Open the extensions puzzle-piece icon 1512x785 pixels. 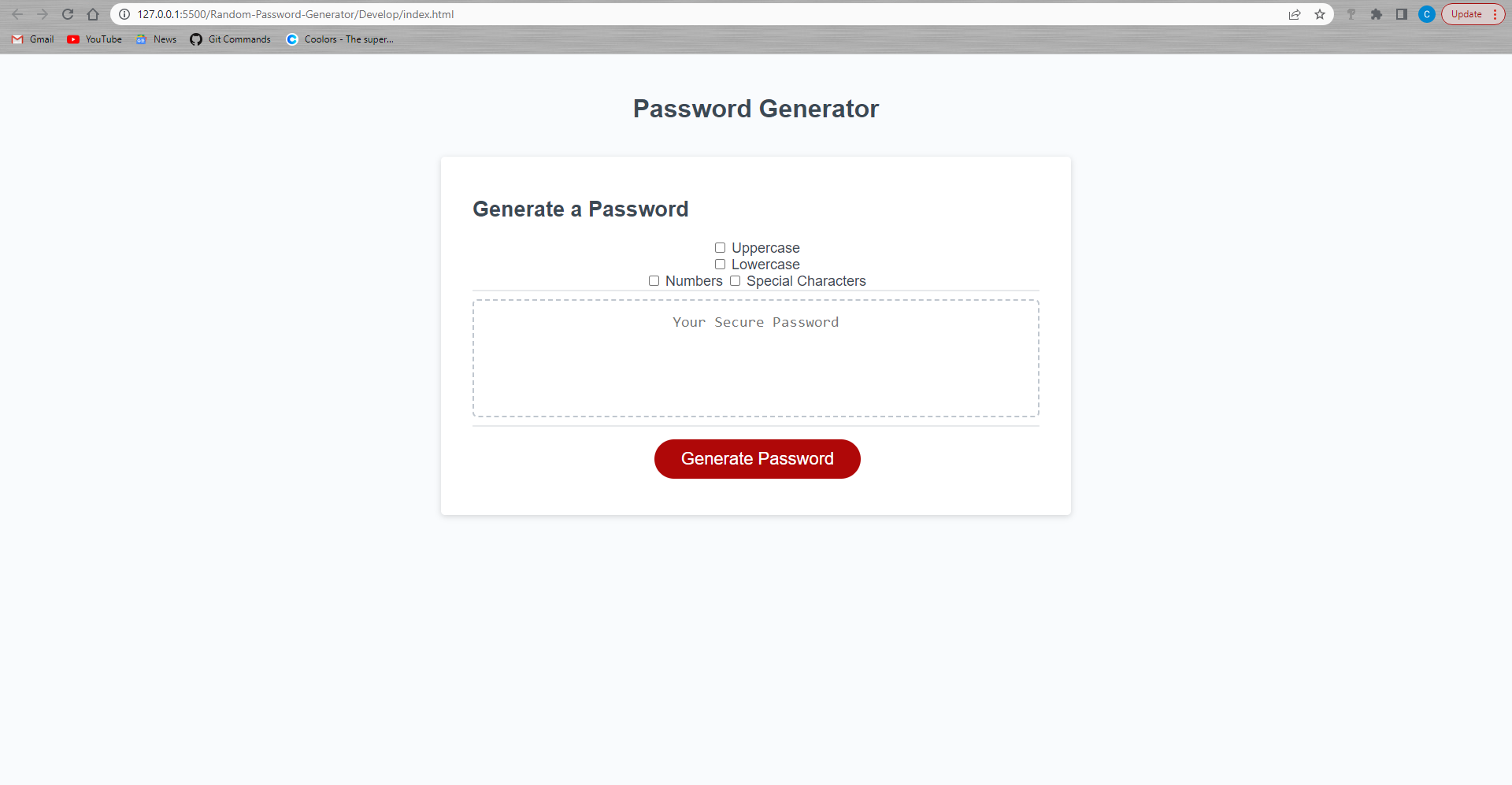(x=1377, y=13)
